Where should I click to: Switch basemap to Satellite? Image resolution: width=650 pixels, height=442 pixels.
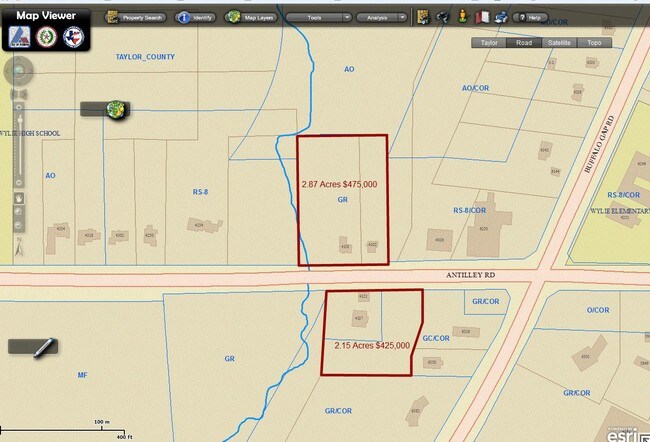[x=559, y=44]
